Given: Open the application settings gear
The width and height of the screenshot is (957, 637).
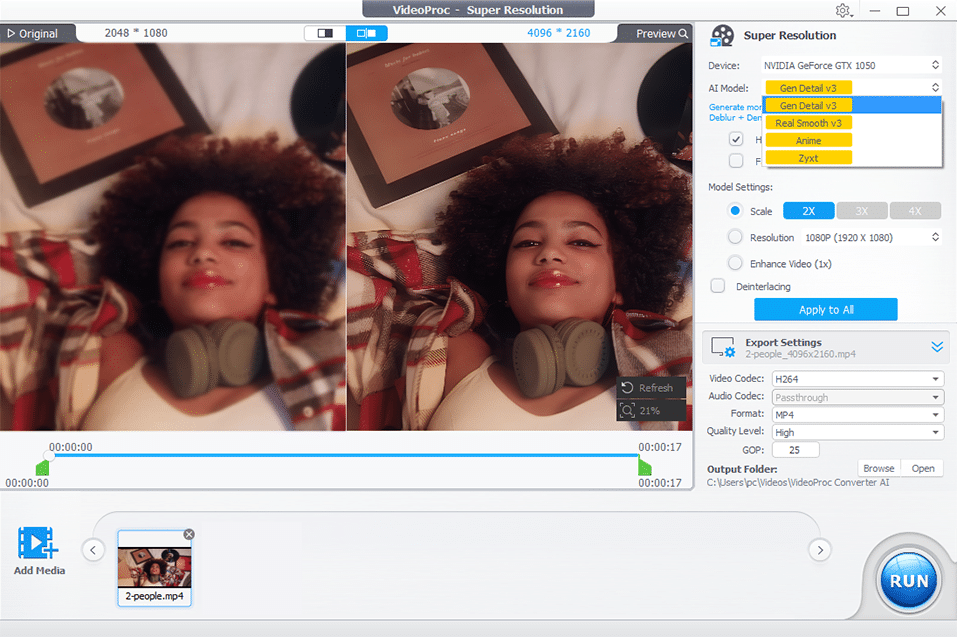Looking at the screenshot, I should [x=843, y=10].
